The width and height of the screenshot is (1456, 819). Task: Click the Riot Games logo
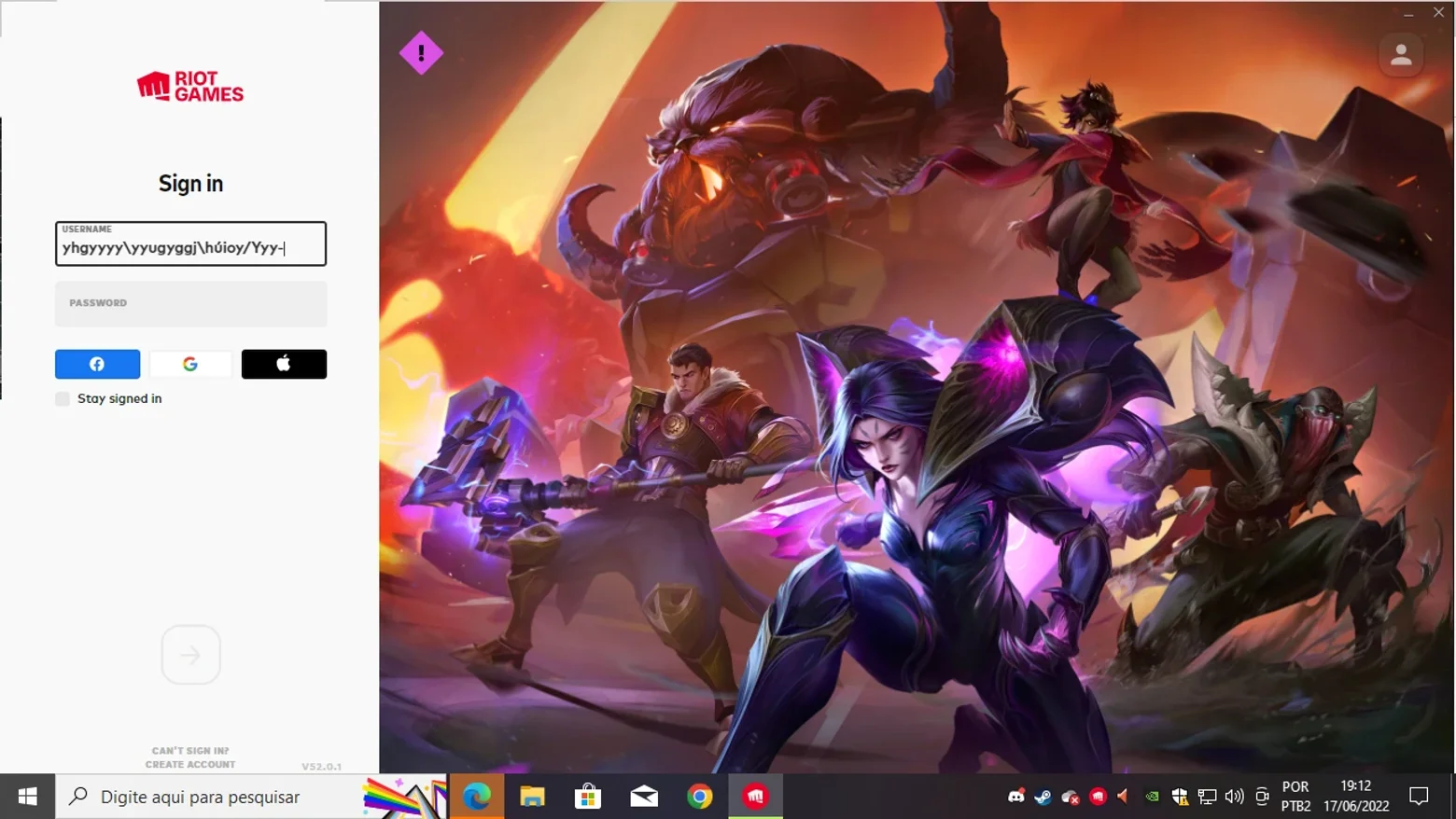coord(190,87)
